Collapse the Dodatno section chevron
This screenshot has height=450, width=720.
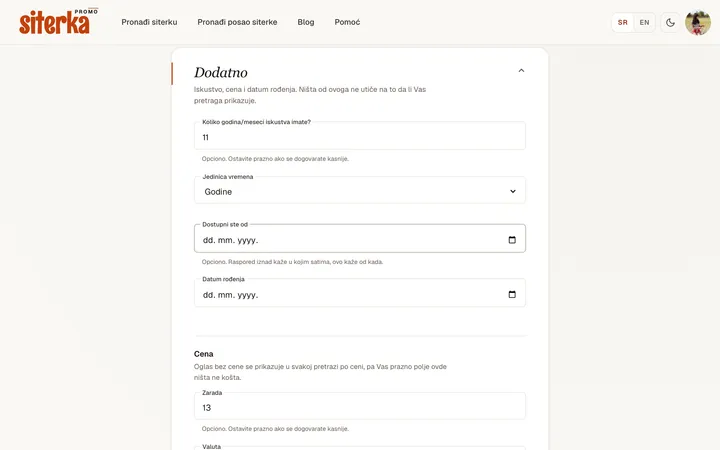tap(521, 71)
